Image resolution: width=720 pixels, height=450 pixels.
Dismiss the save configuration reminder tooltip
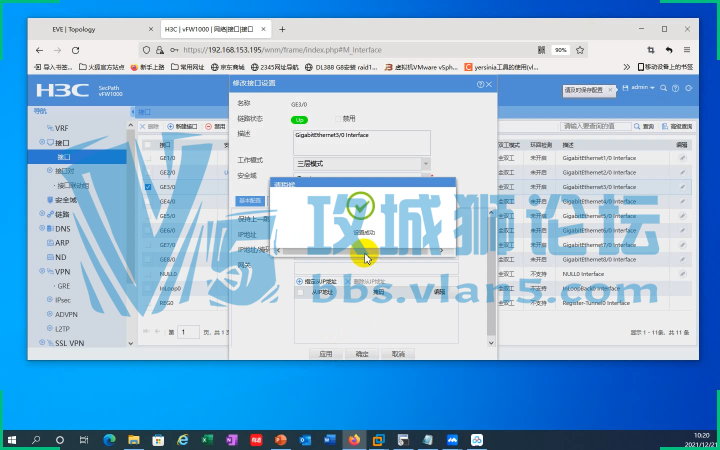coord(610,90)
